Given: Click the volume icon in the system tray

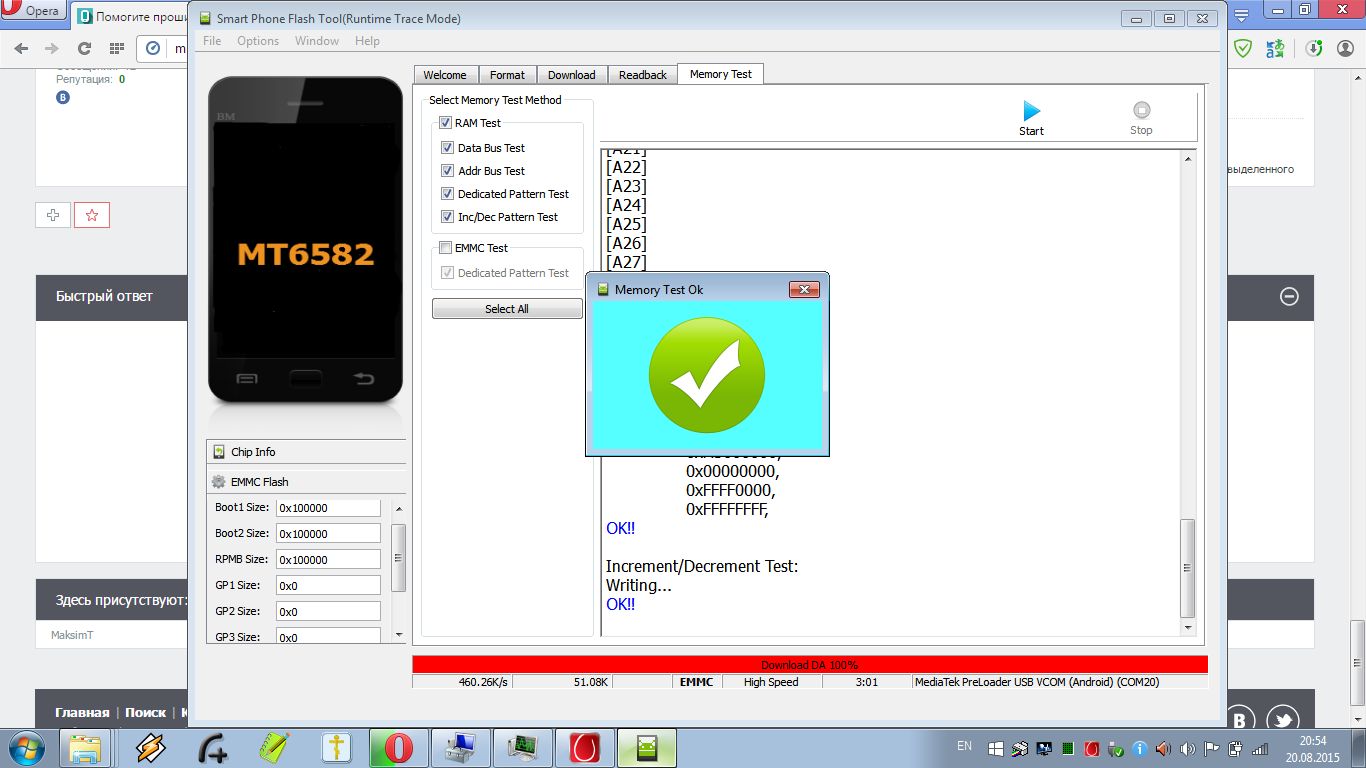Looking at the screenshot, I should tap(1163, 748).
